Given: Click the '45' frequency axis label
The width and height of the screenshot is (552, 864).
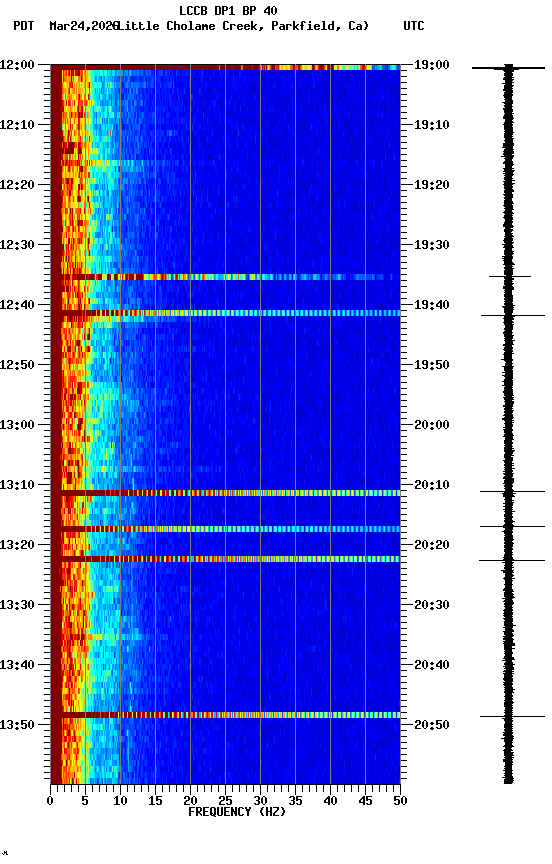Looking at the screenshot, I should click(x=365, y=801).
